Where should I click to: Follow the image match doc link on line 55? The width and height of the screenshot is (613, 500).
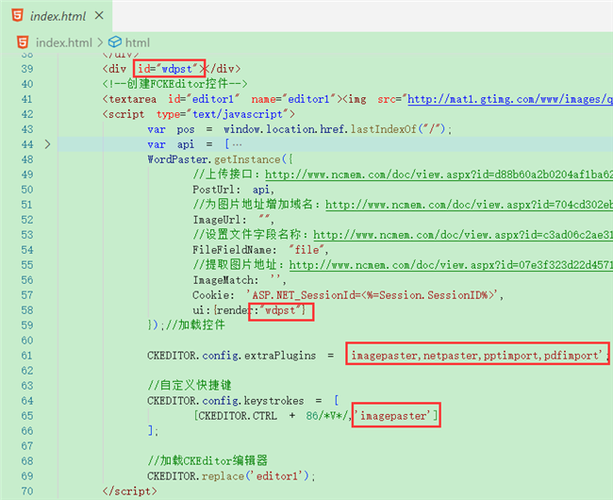tap(450, 265)
